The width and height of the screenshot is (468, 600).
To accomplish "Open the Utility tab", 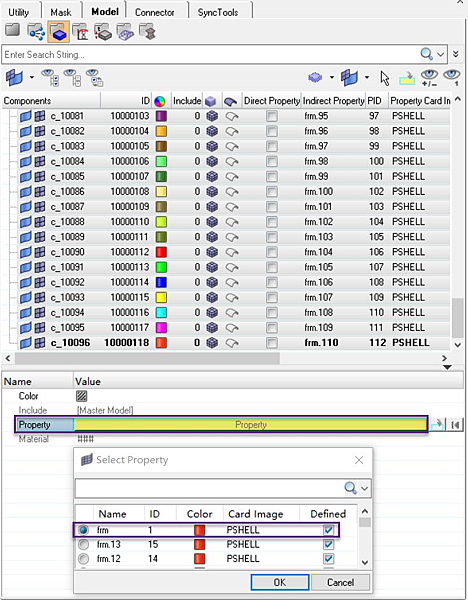I will click(18, 12).
